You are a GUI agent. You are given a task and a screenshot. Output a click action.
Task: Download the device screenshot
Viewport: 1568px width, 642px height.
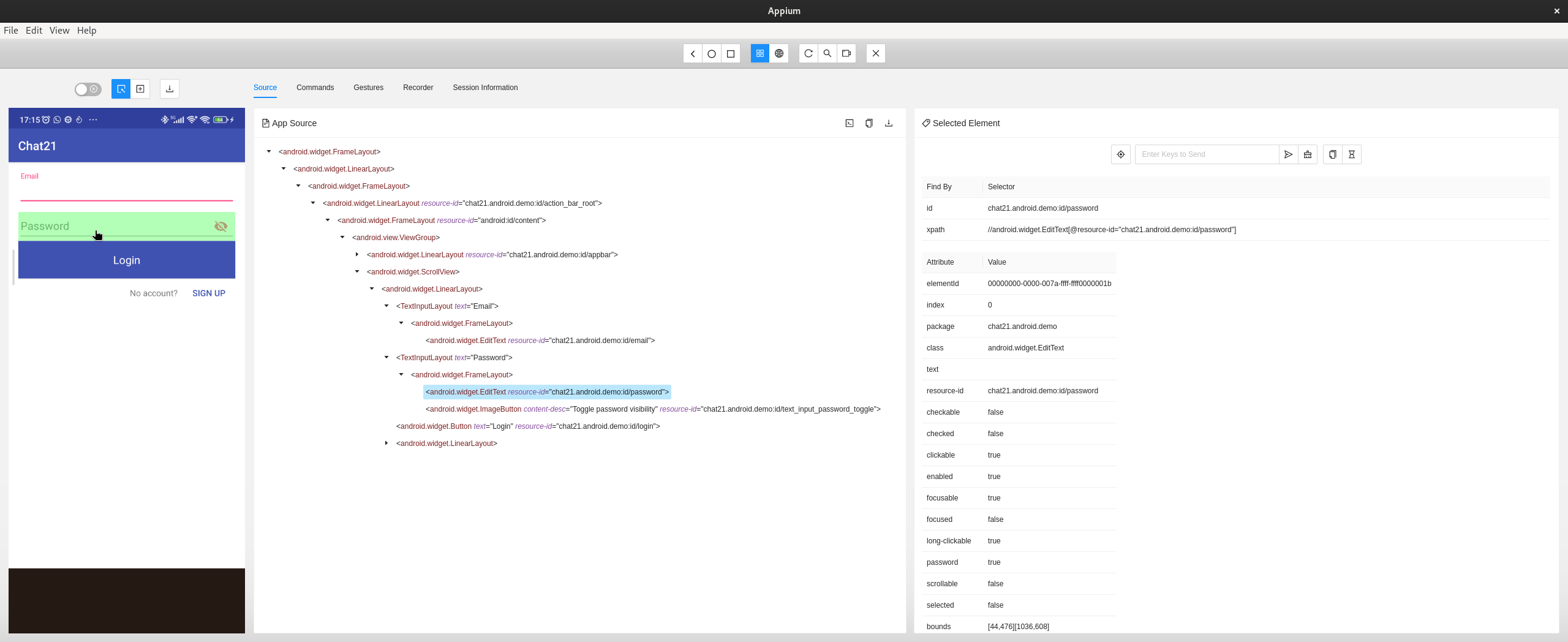click(170, 89)
